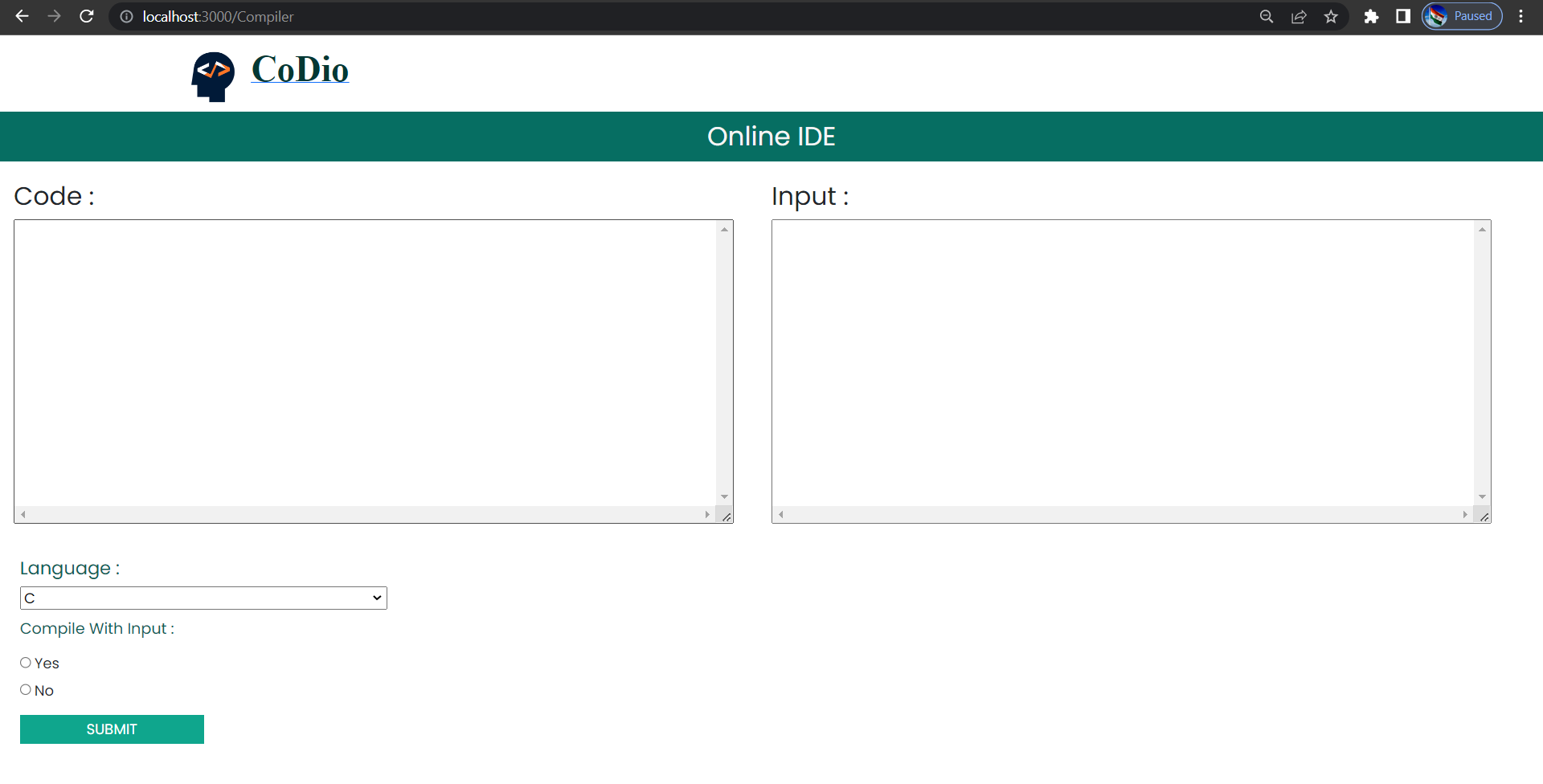Open the browser extensions puzzle icon

[1371, 16]
